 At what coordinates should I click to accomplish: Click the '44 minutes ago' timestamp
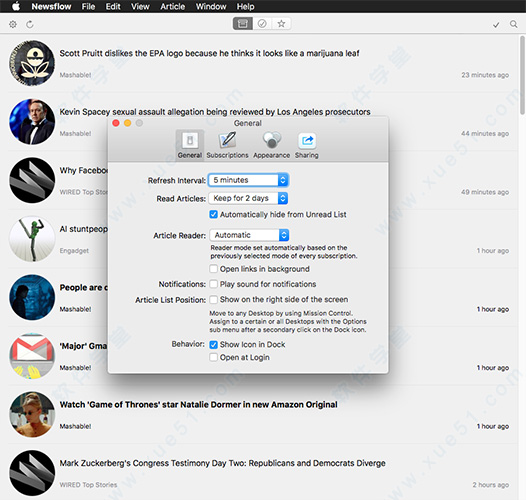point(485,134)
